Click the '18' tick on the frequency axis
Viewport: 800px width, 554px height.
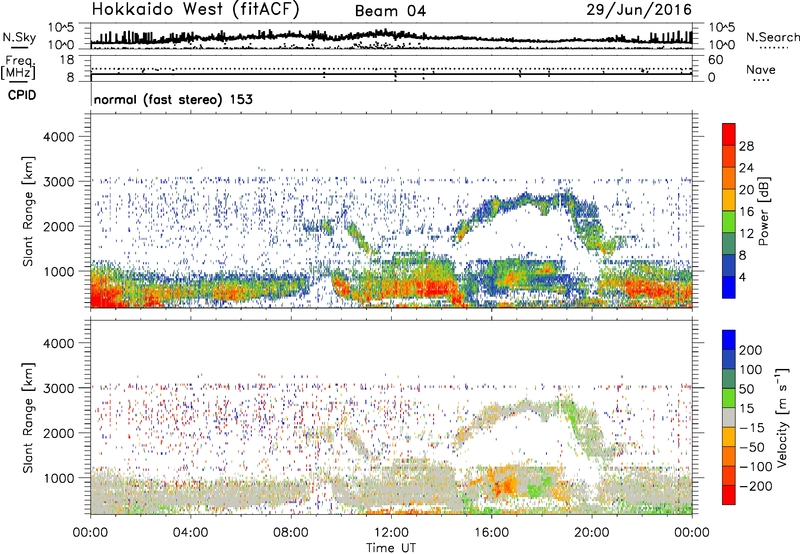tap(67, 60)
